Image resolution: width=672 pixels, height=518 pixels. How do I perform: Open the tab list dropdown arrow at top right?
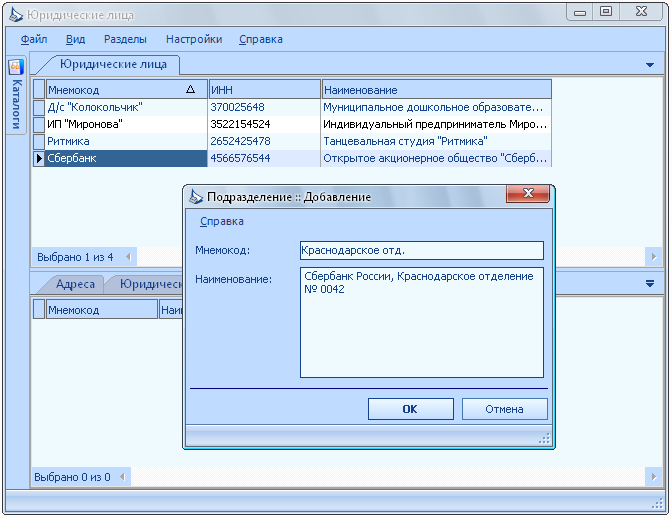coord(650,65)
